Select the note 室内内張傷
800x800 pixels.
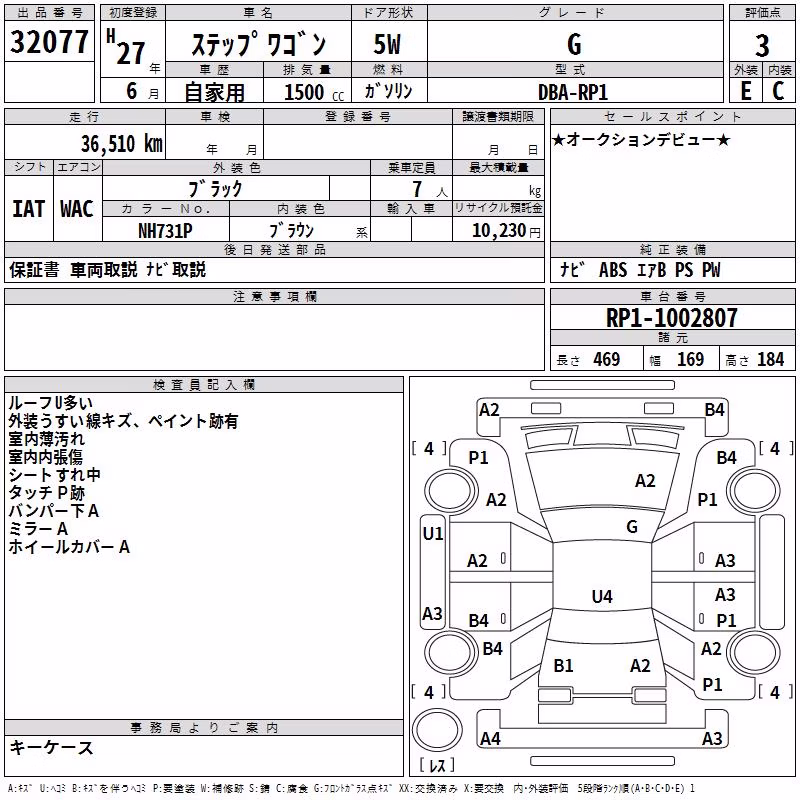click(45, 457)
